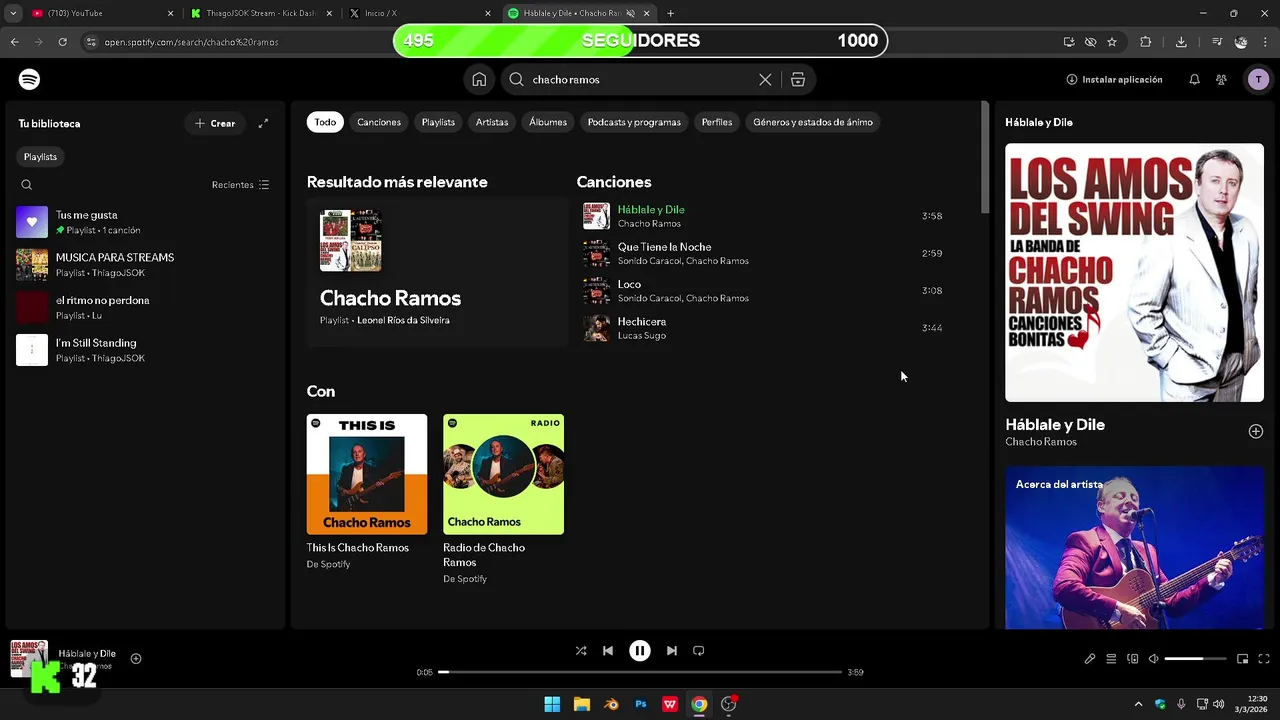The height and width of the screenshot is (720, 1280).
Task: Open friends activity icon in header
Action: click(x=1221, y=79)
